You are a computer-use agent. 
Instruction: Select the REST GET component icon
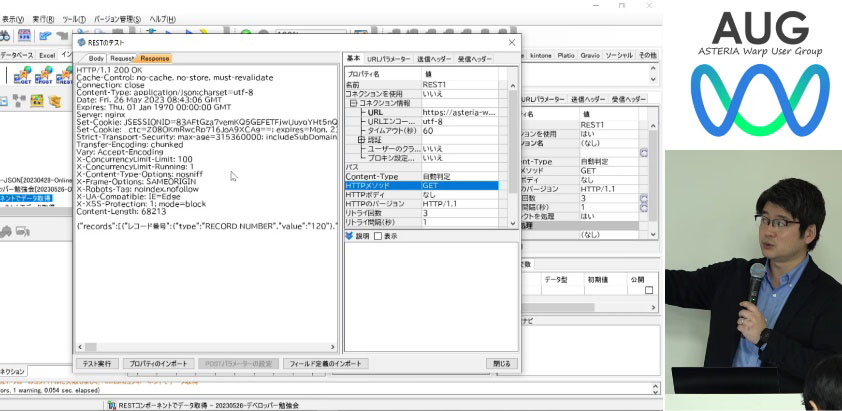[23, 75]
